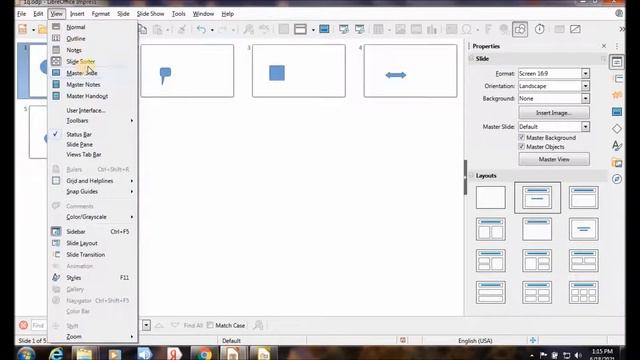Open sidebar Shapes diamond icon
The height and width of the screenshot is (360, 640).
pyautogui.click(x=617, y=129)
